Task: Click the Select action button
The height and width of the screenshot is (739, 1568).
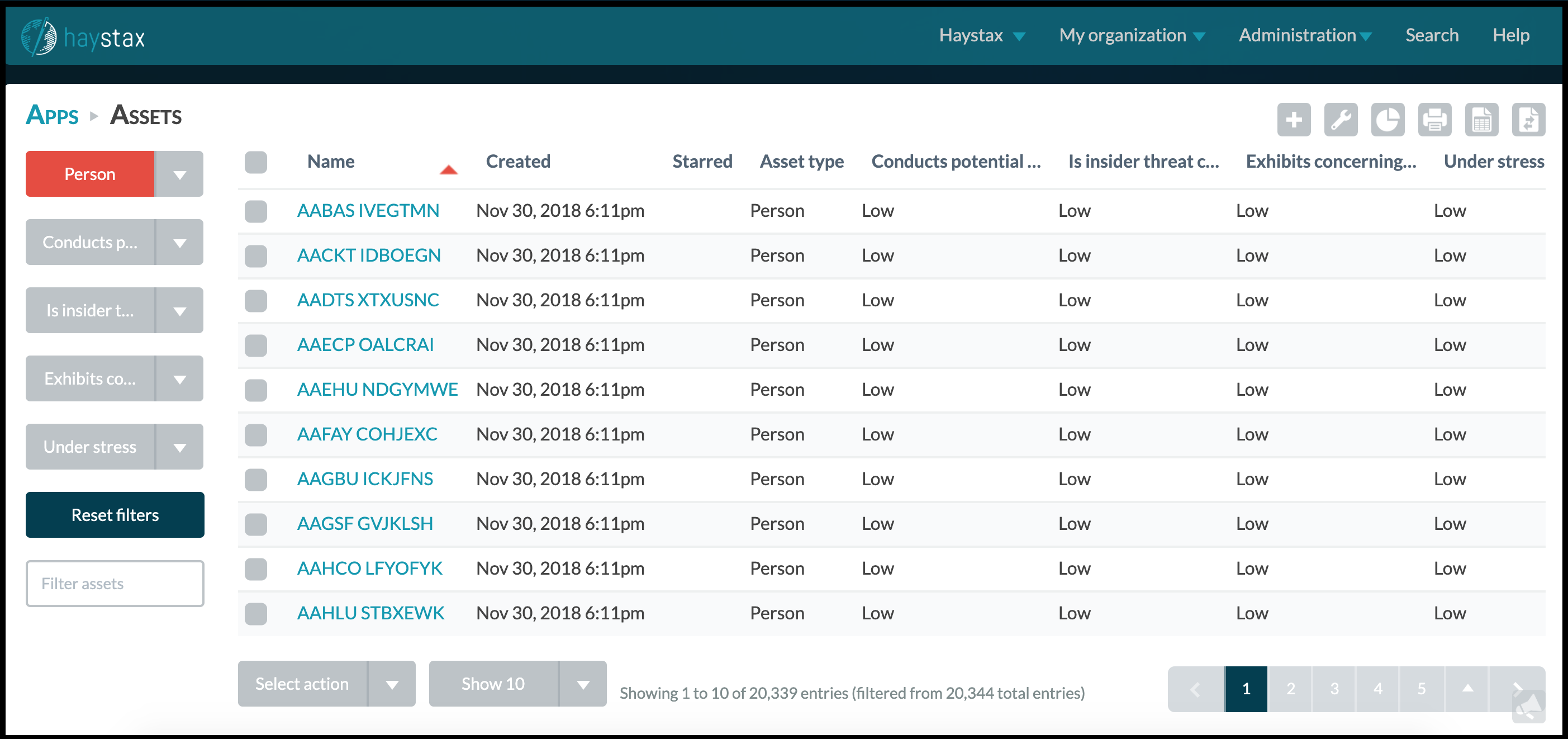Action: tap(302, 684)
